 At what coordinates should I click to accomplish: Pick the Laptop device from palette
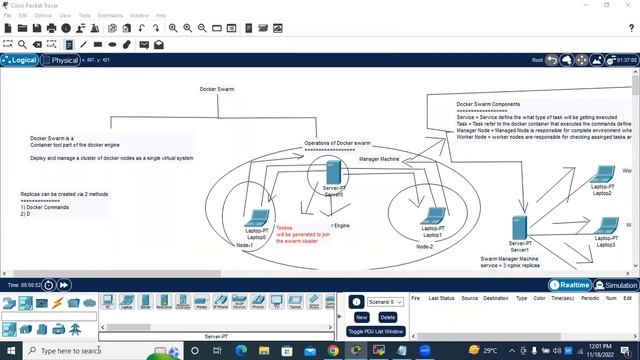[x=127, y=302]
